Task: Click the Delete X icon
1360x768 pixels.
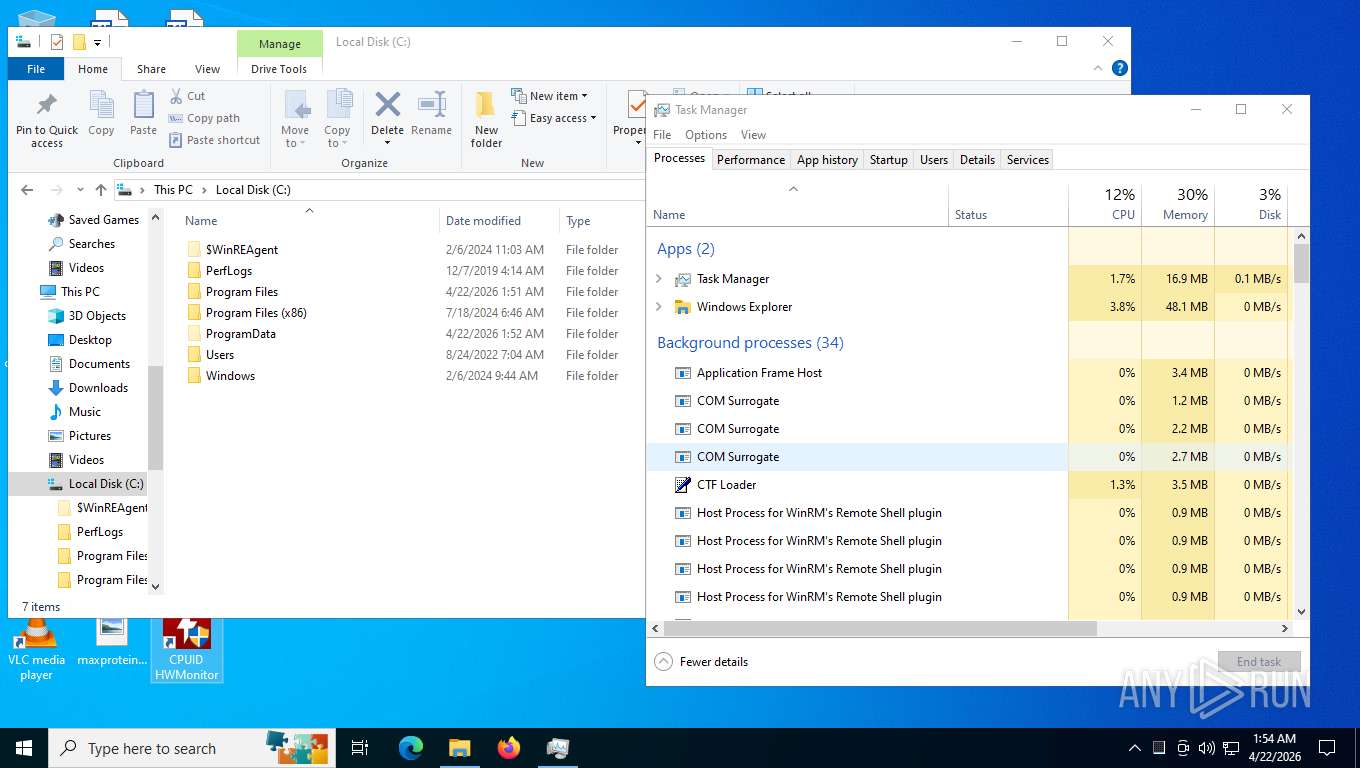Action: 387,104
